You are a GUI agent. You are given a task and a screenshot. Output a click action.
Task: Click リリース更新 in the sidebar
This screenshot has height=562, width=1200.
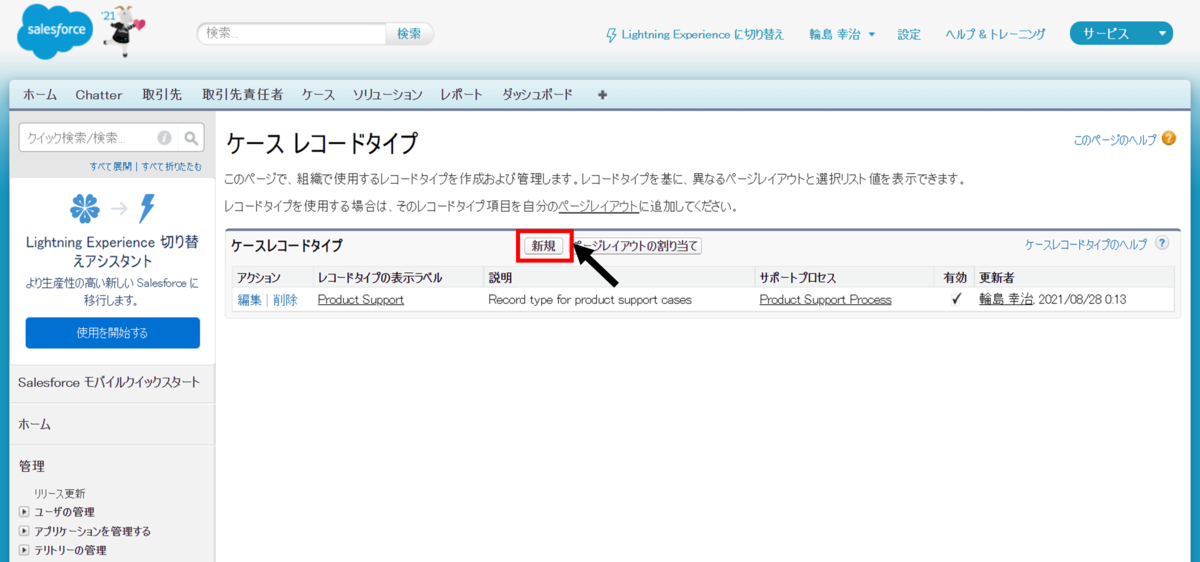[x=60, y=493]
